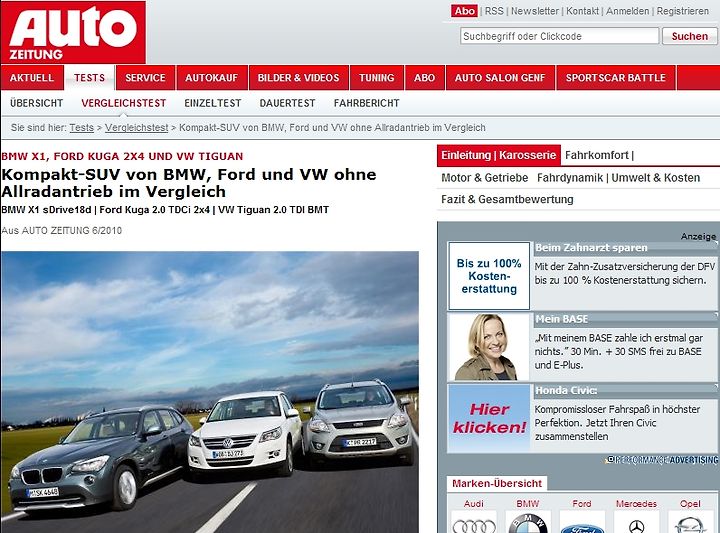
Task: Click the Honda Civic ad headline
Action: point(566,391)
